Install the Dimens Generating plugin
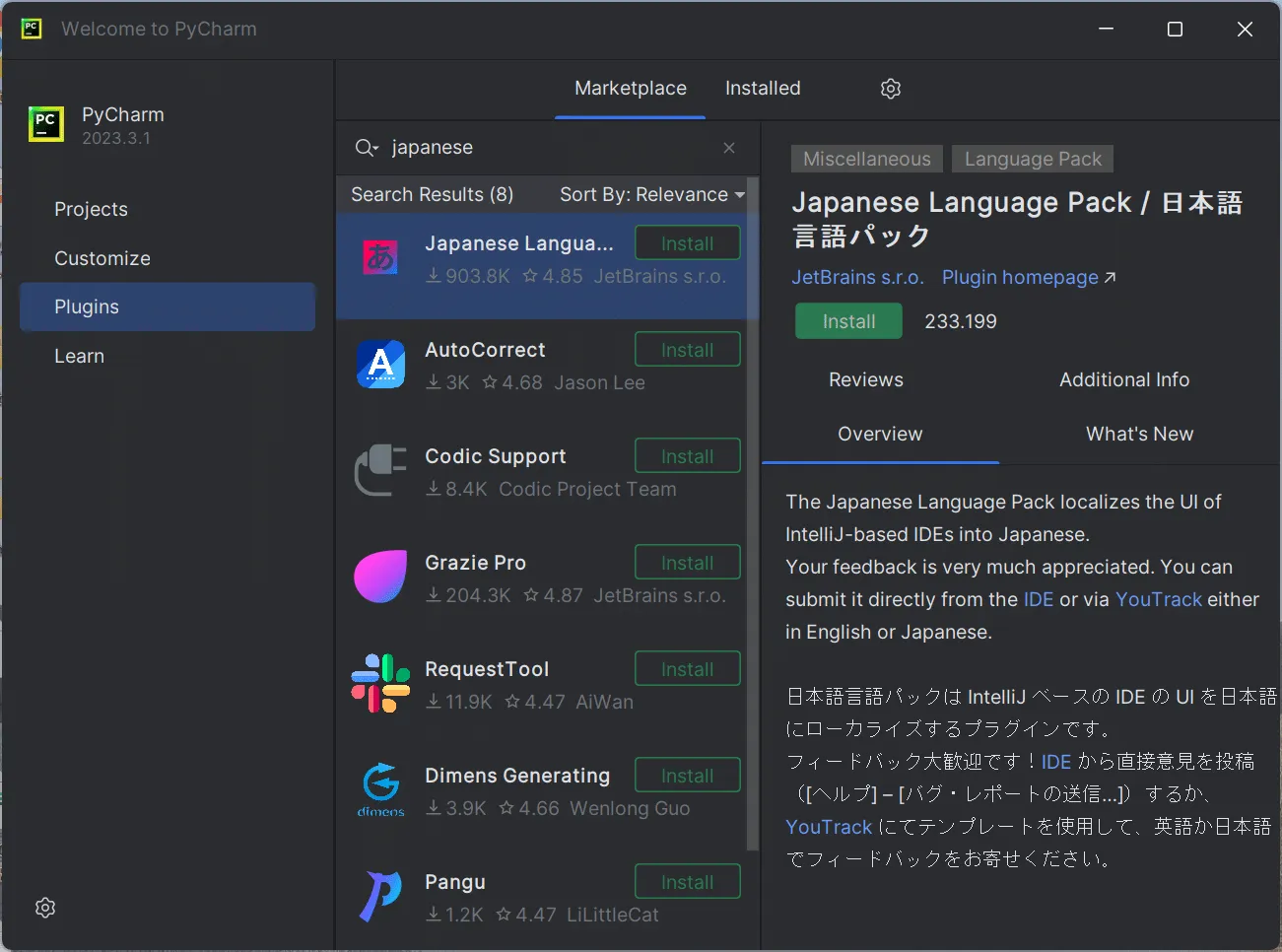 coord(688,776)
